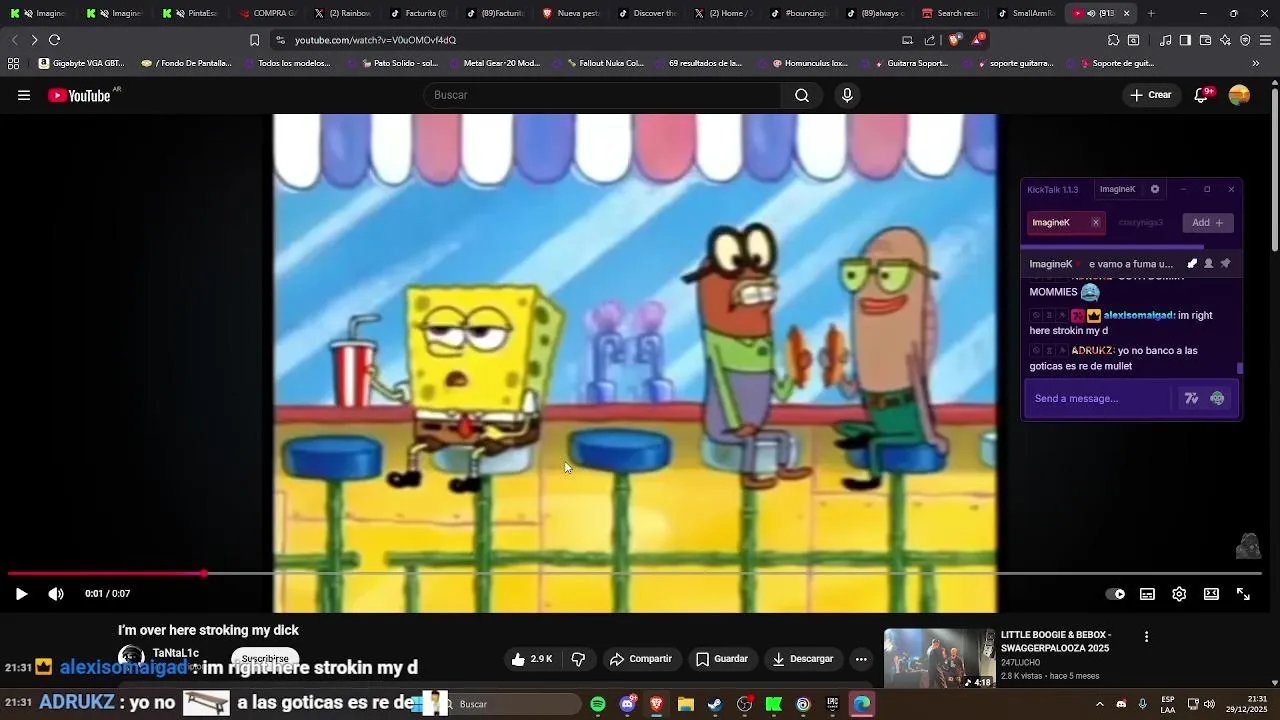Open a new browser tab
The image size is (1280, 720).
coord(1151,13)
